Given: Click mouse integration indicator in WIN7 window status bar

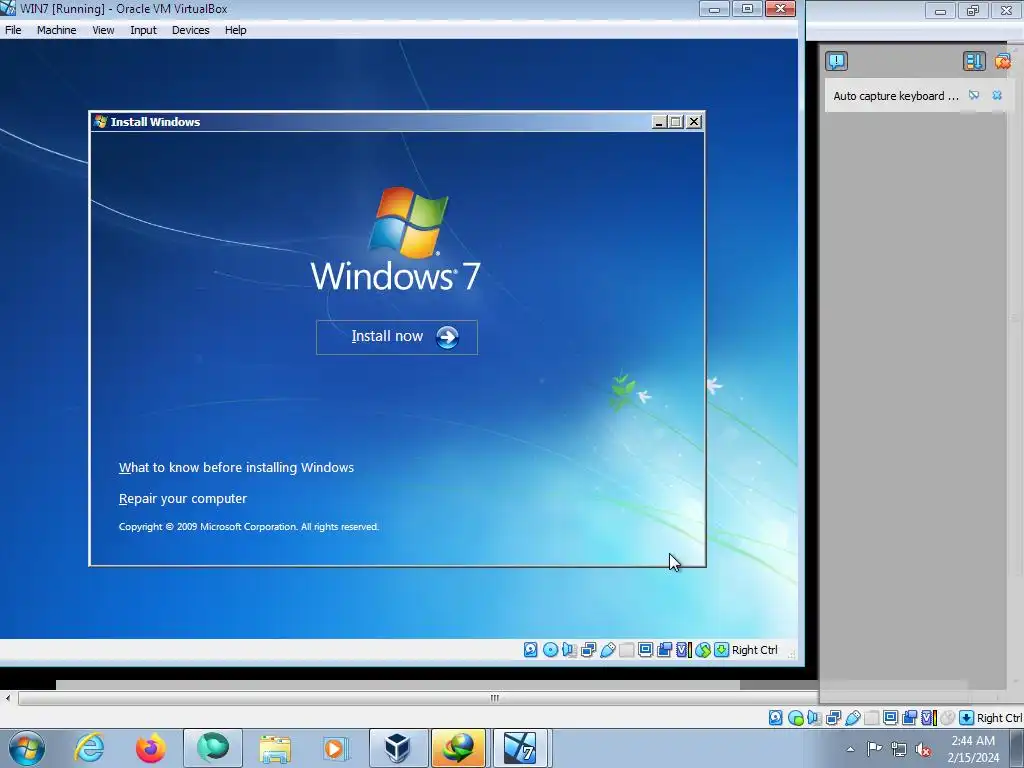Looking at the screenshot, I should (703, 650).
